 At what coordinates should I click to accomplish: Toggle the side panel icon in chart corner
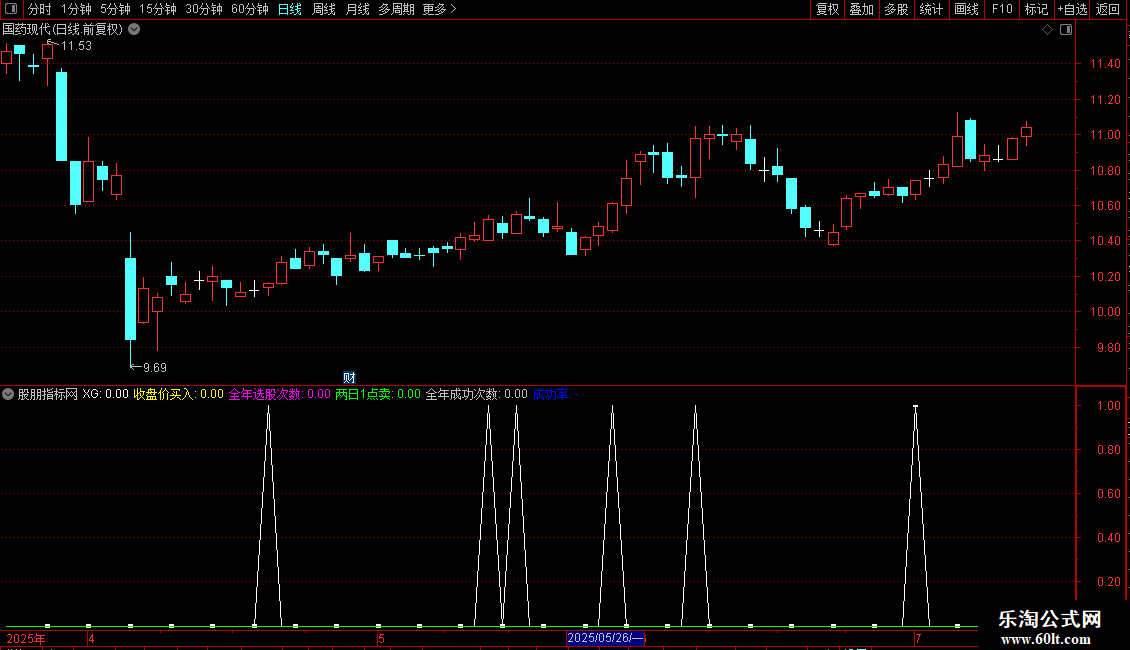point(1066,30)
